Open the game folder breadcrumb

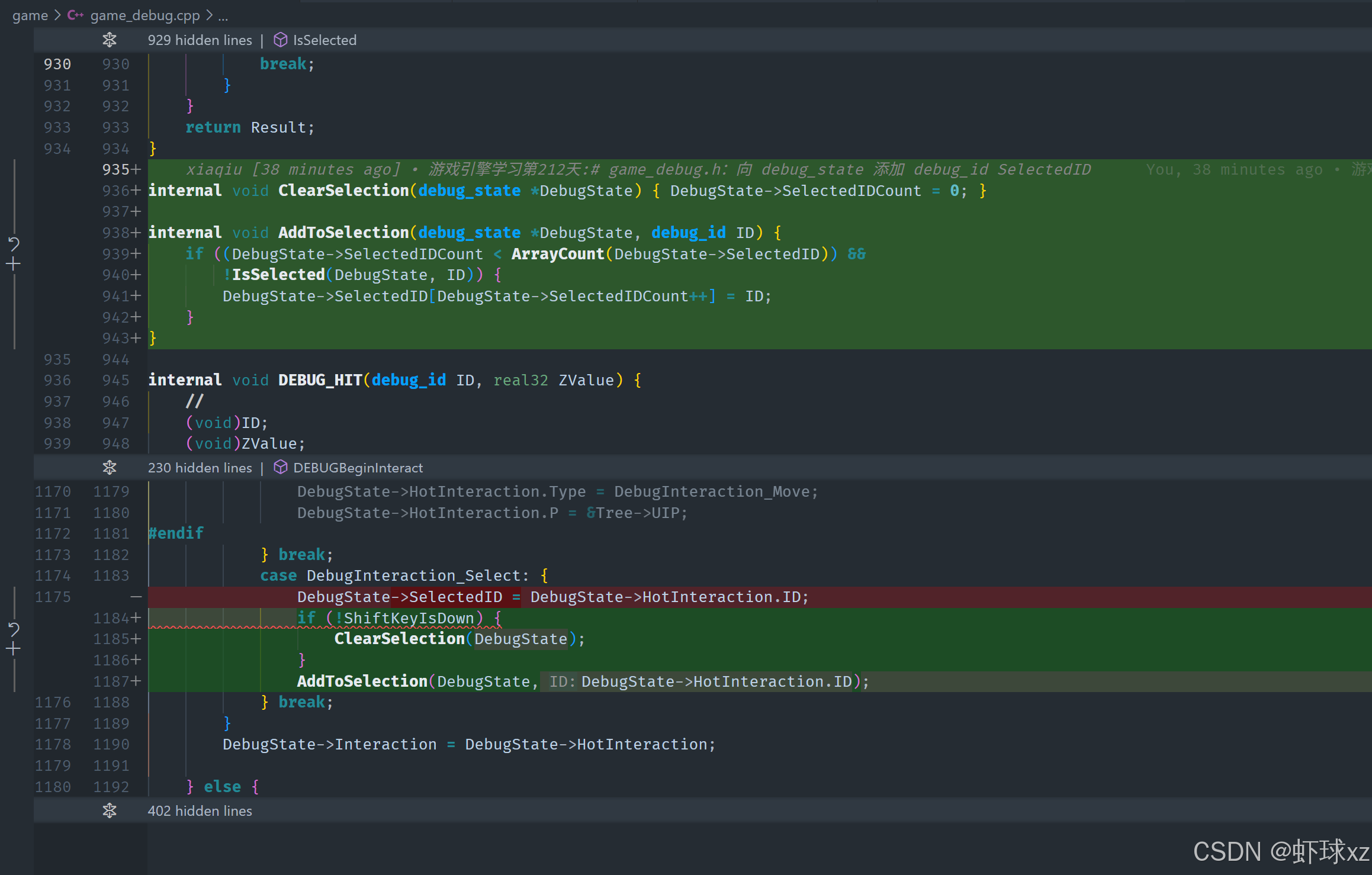pos(30,15)
